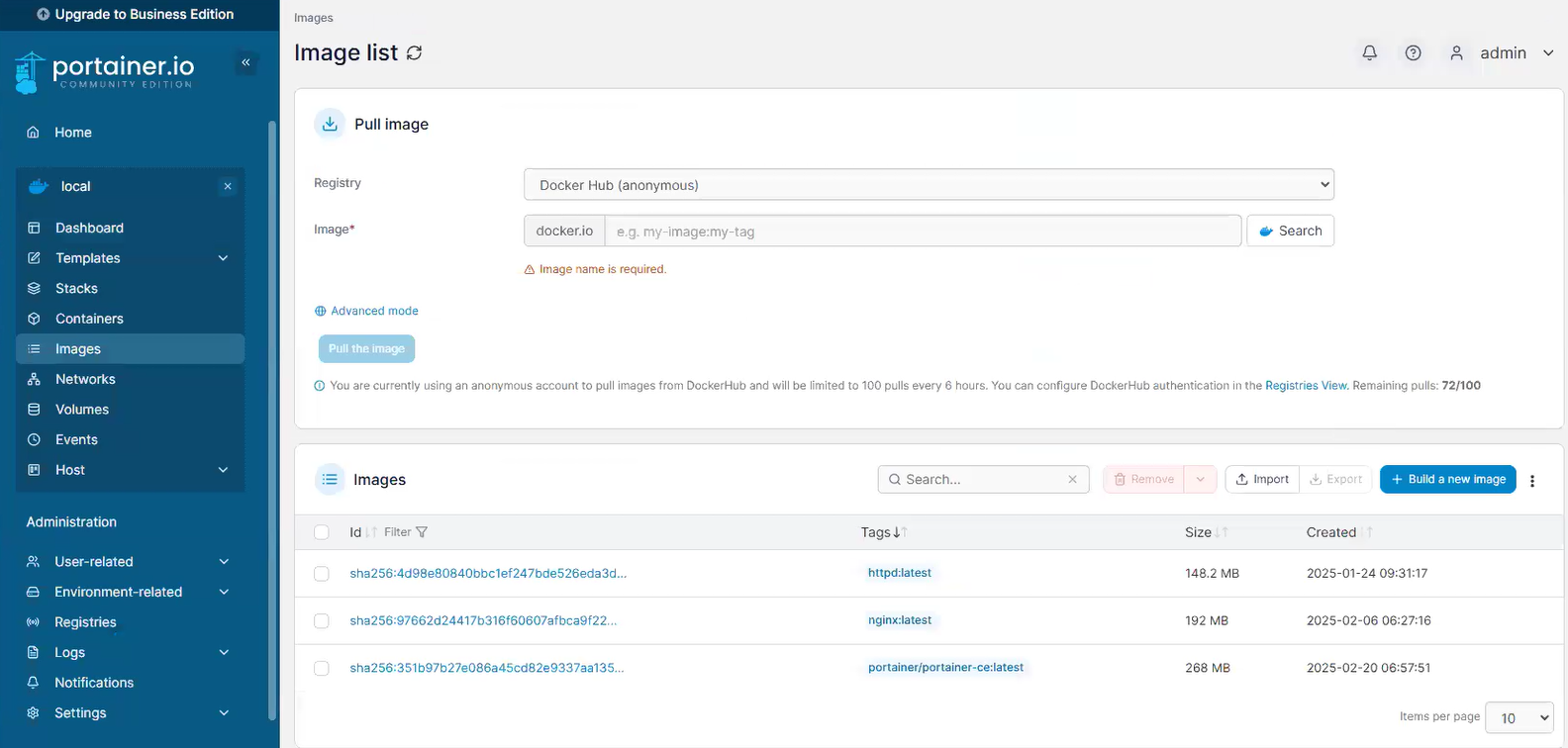The height and width of the screenshot is (748, 1568).
Task: Close the local environment with X icon
Action: (x=228, y=186)
